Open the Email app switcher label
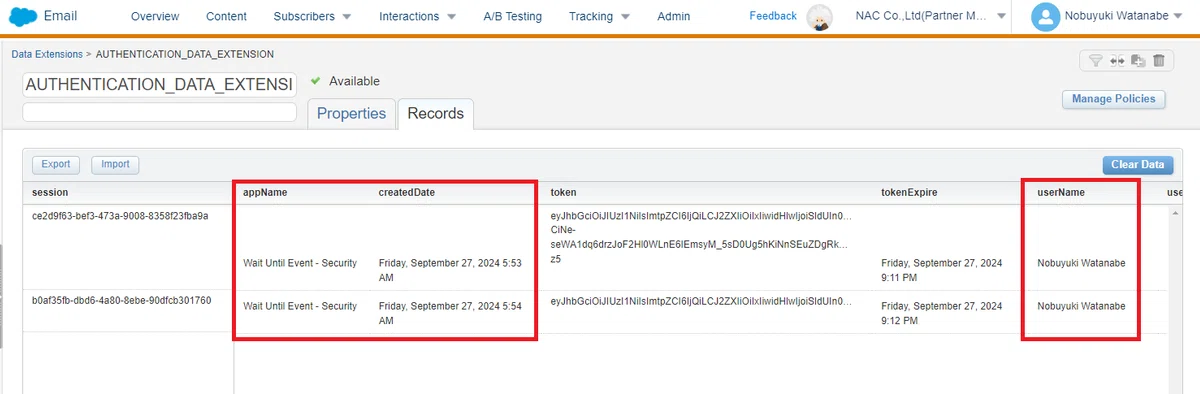The width and height of the screenshot is (1200, 394). 61,16
